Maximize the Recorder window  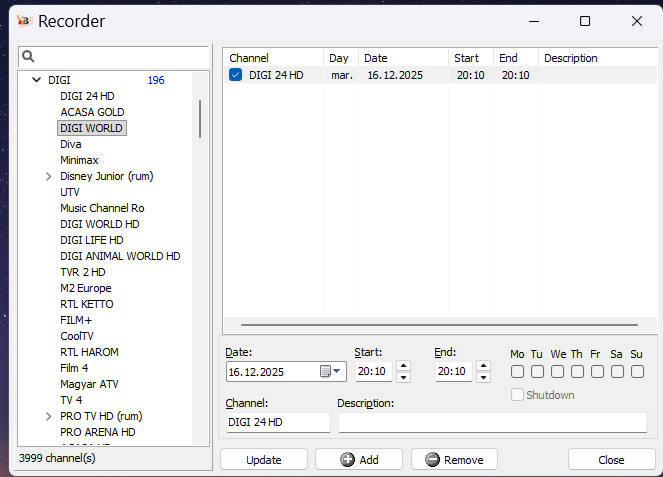(x=585, y=21)
